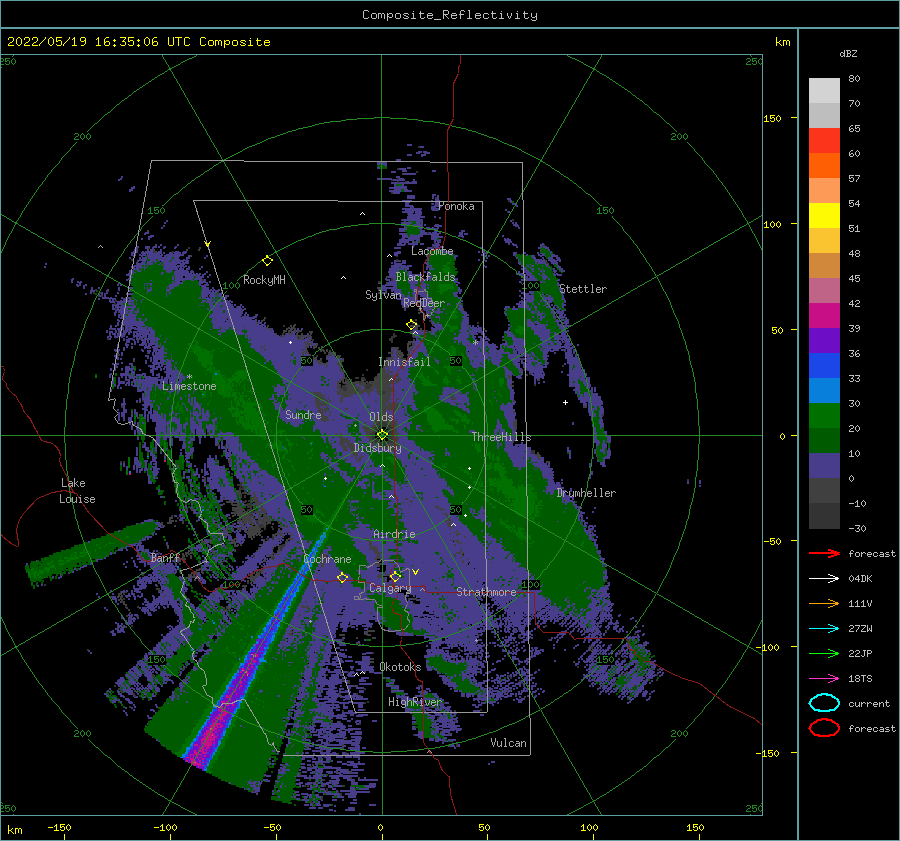Click the cyan 27ZW arrow icon
The height and width of the screenshot is (841, 900).
pos(824,629)
